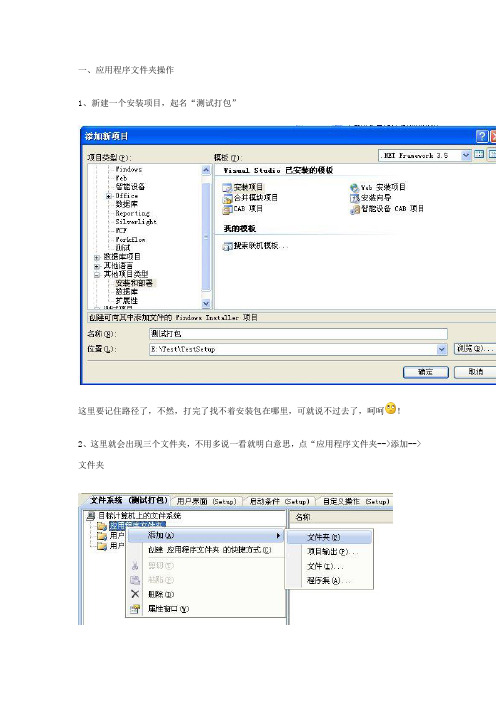Click the 应用程序文件夹 folder icon
Viewport: 496px width, 702px height.
[x=102, y=526]
